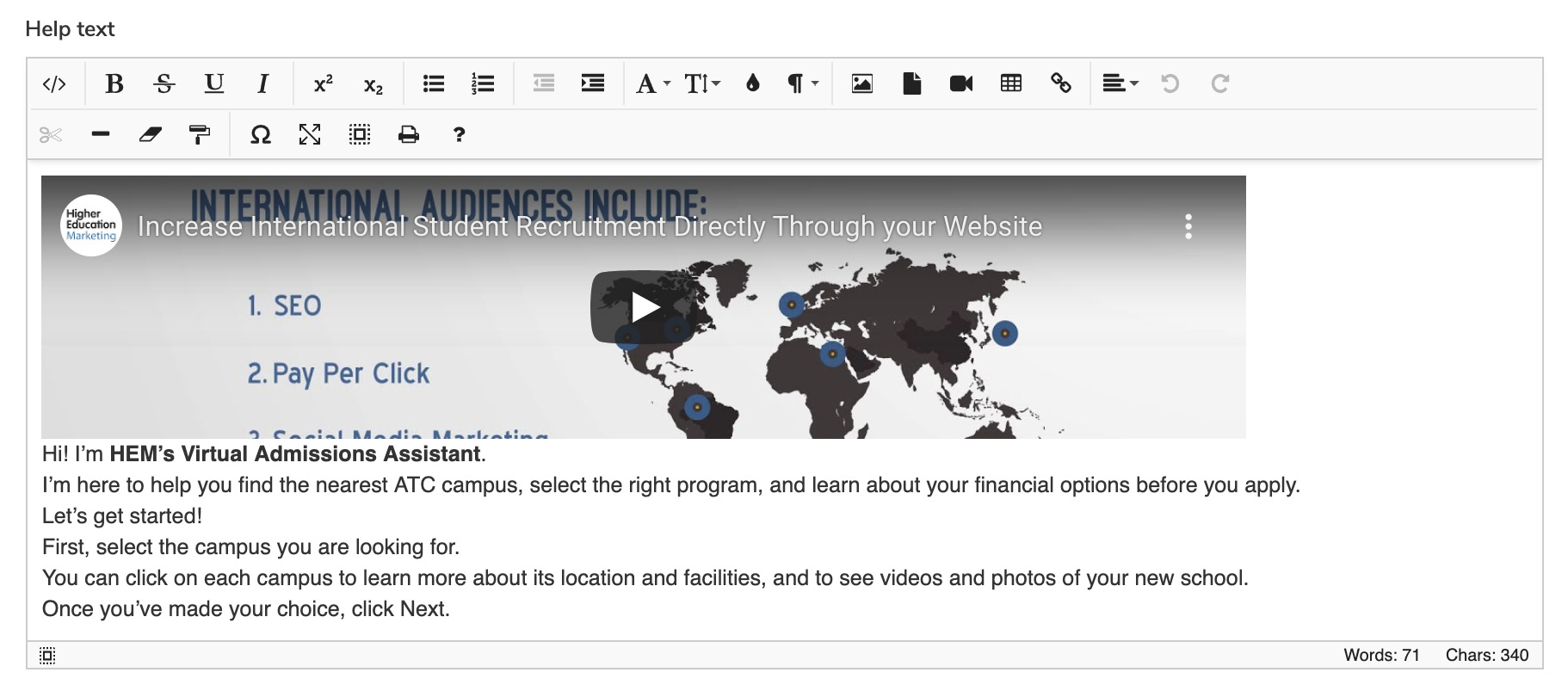Undo the last edit

[1170, 83]
